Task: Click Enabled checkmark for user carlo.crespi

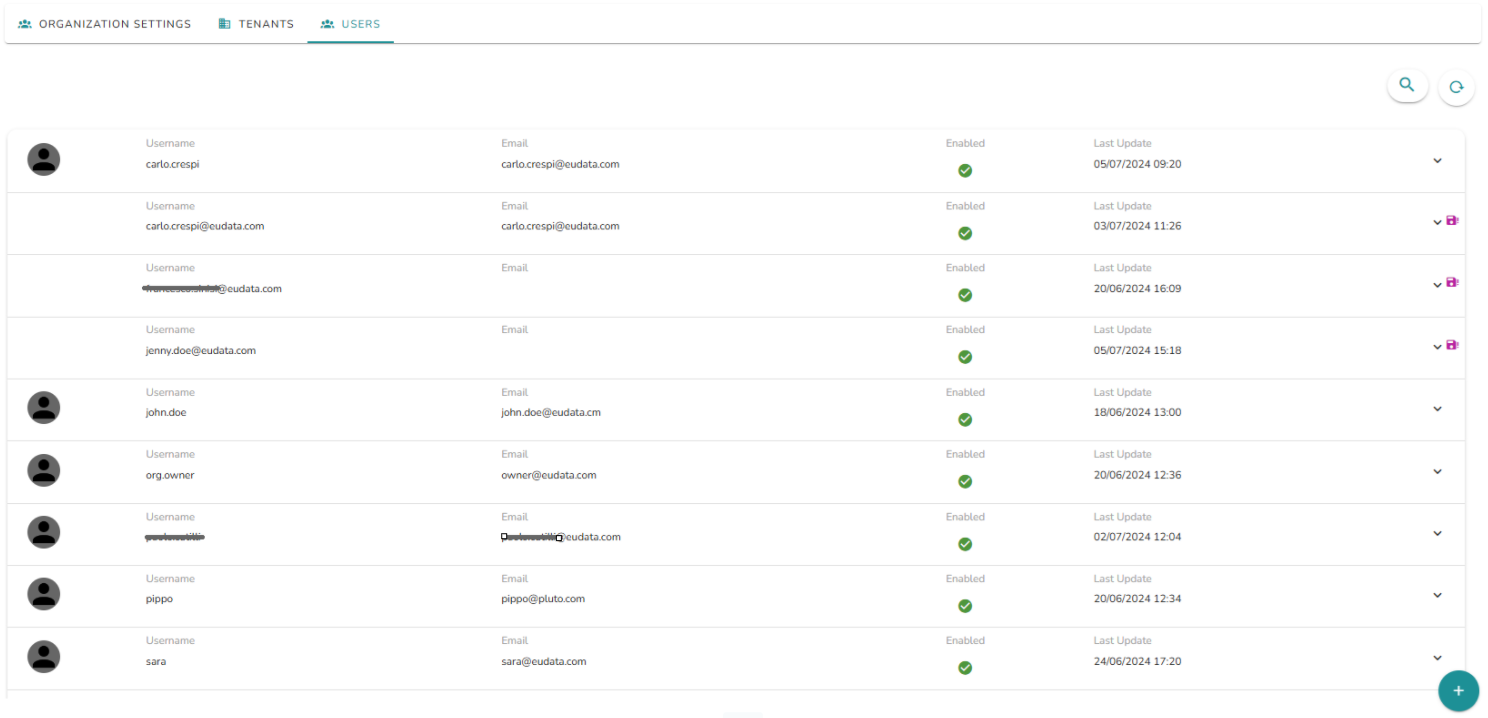Action: click(x=965, y=171)
